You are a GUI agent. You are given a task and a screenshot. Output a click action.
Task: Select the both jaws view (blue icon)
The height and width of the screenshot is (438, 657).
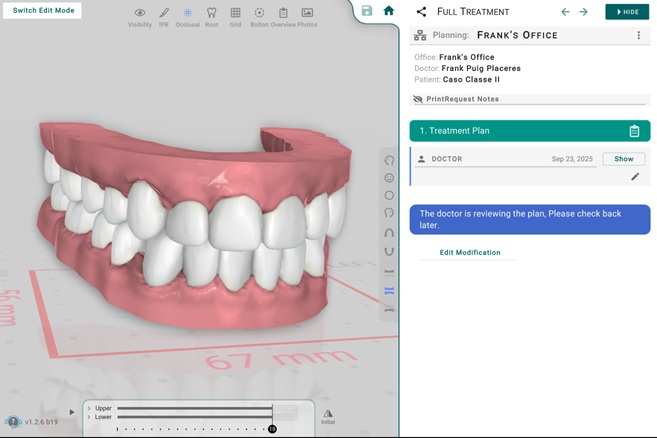pyautogui.click(x=389, y=291)
